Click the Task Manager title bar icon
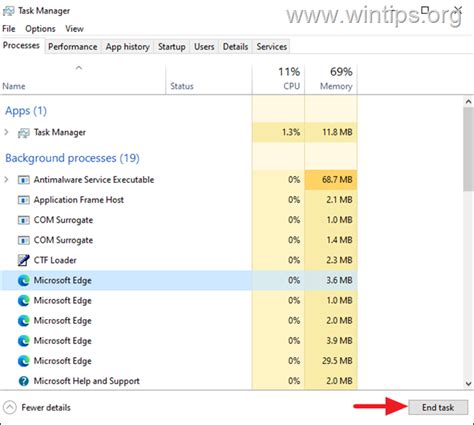Image resolution: width=474 pixels, height=425 pixels. tap(8, 11)
